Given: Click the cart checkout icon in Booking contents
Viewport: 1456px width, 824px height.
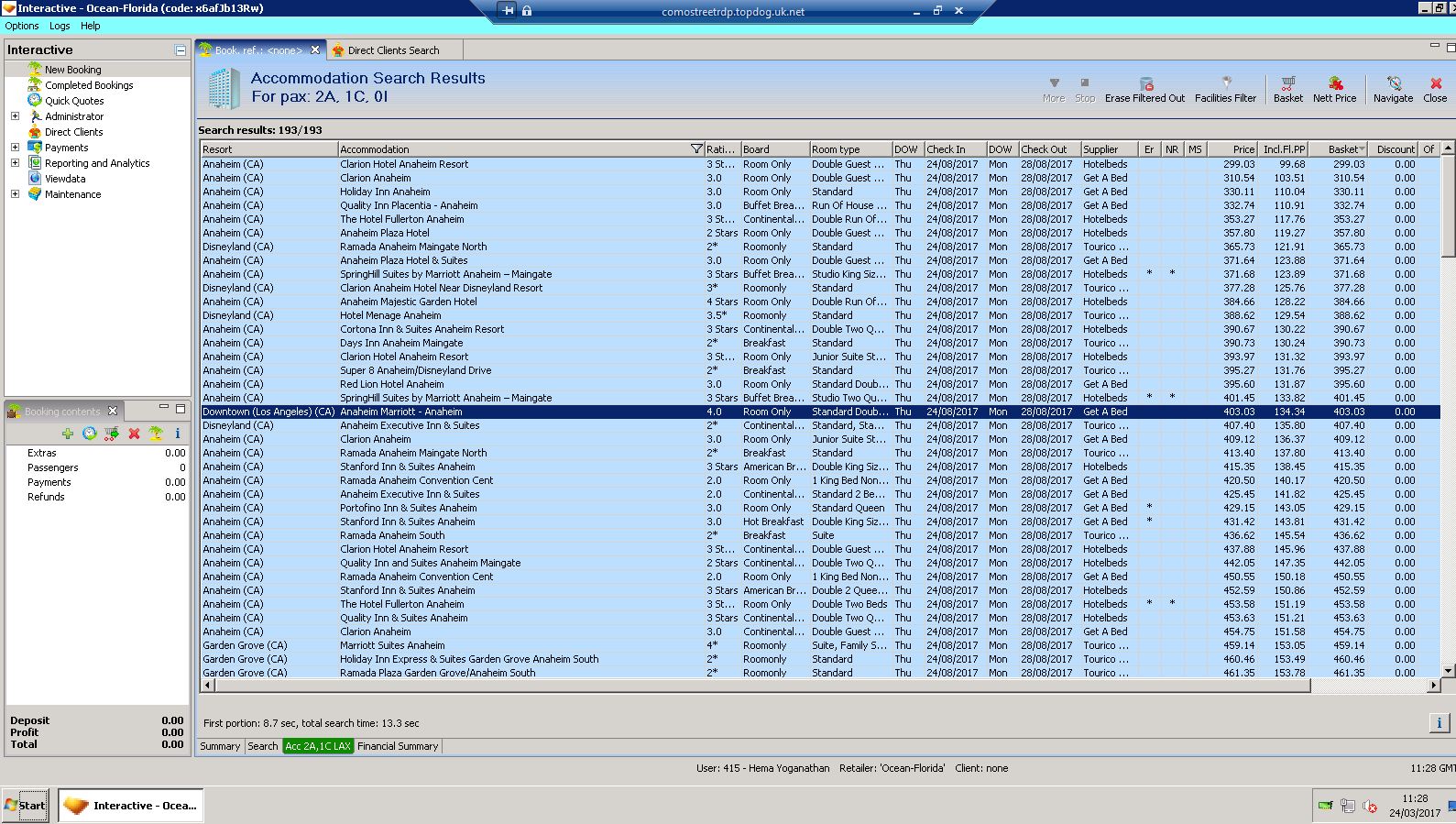Looking at the screenshot, I should tap(111, 434).
